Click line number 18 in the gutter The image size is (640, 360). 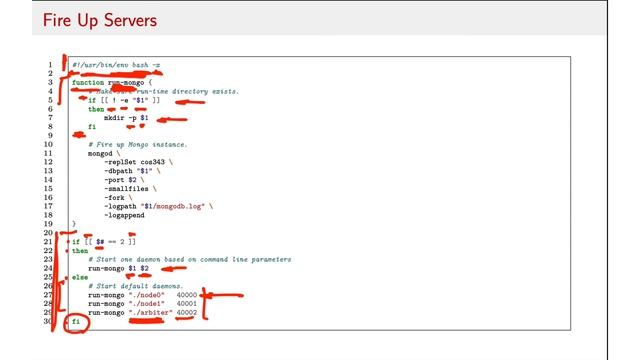pyautogui.click(x=48, y=216)
